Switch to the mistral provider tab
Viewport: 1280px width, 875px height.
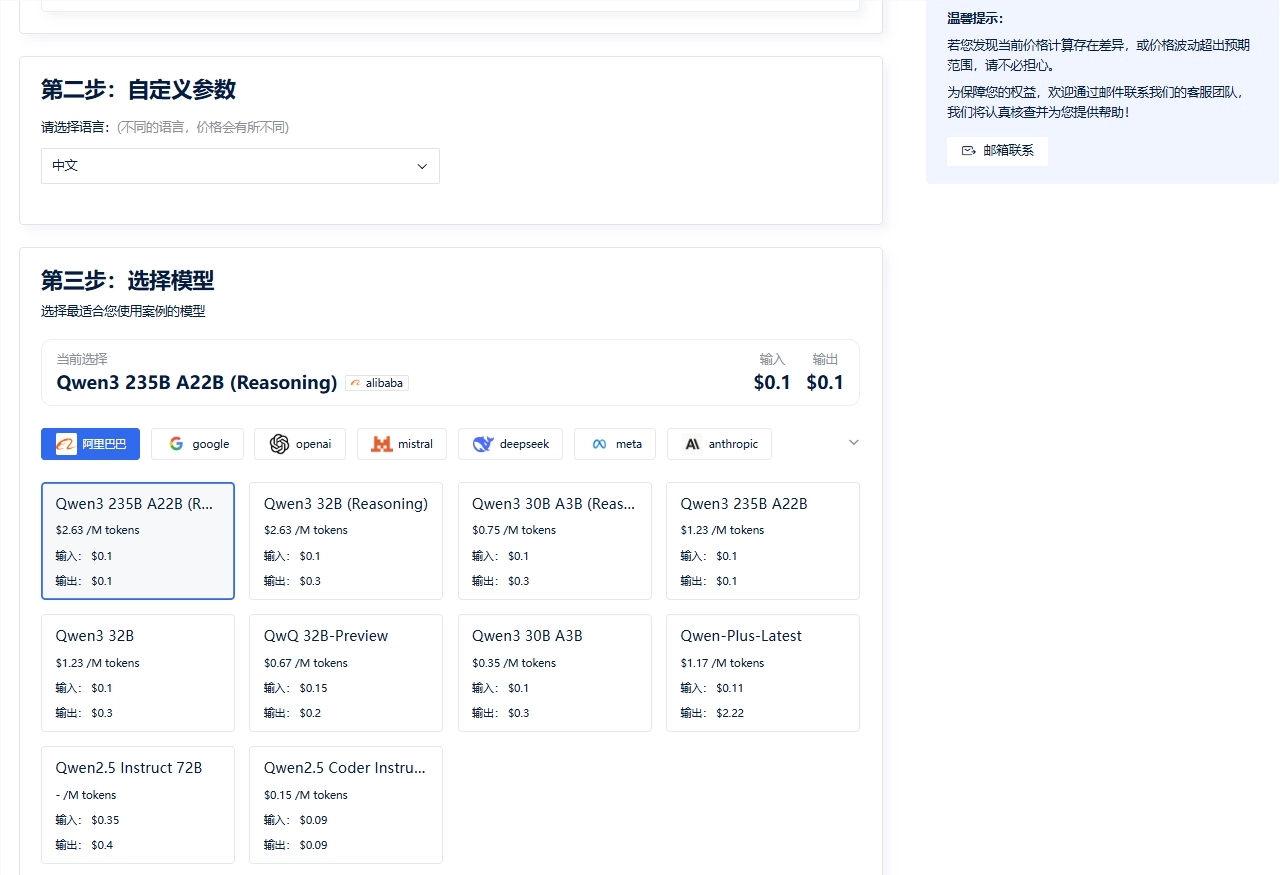click(402, 444)
